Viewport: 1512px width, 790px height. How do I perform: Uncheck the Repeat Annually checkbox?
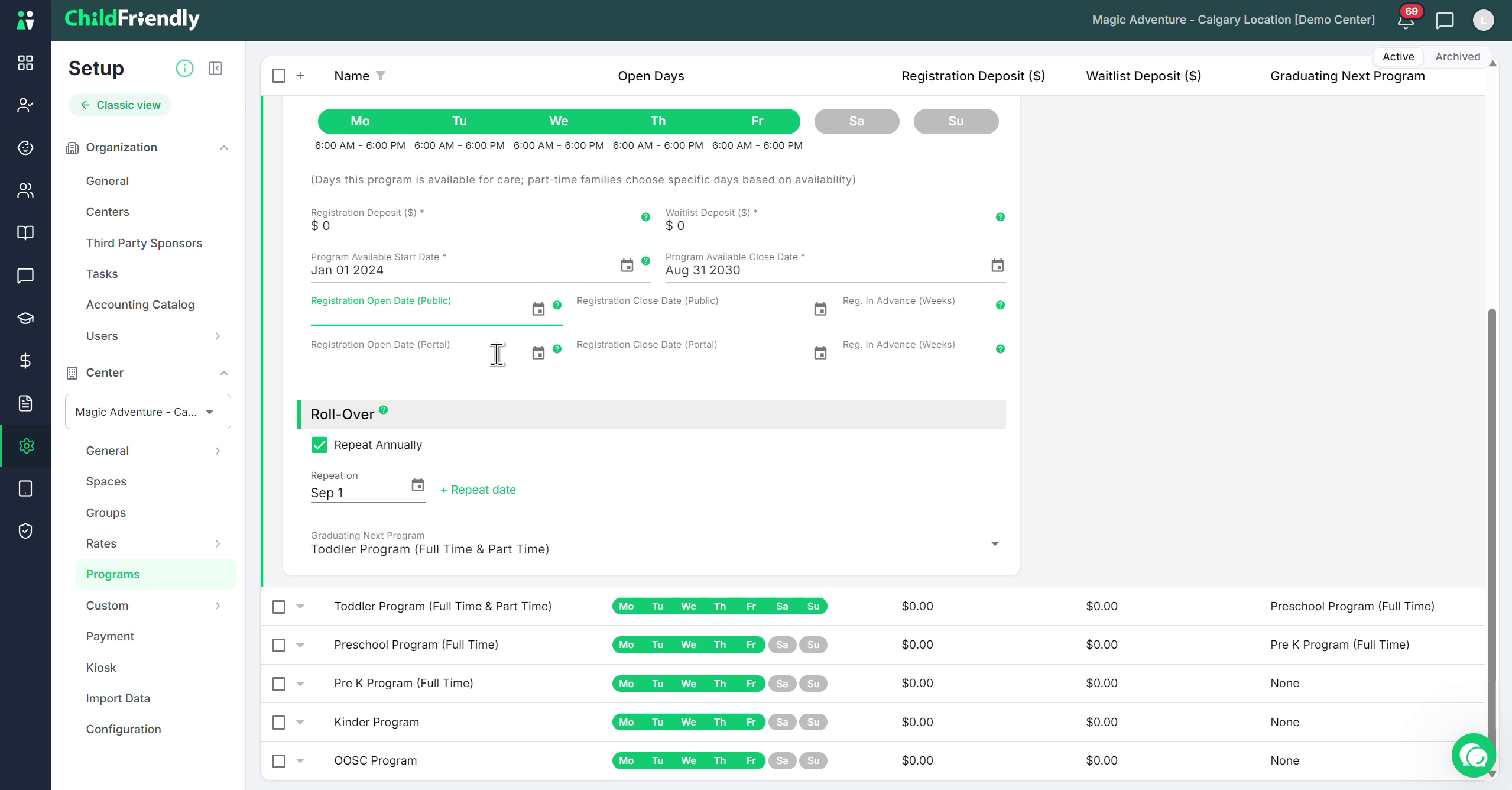click(319, 445)
